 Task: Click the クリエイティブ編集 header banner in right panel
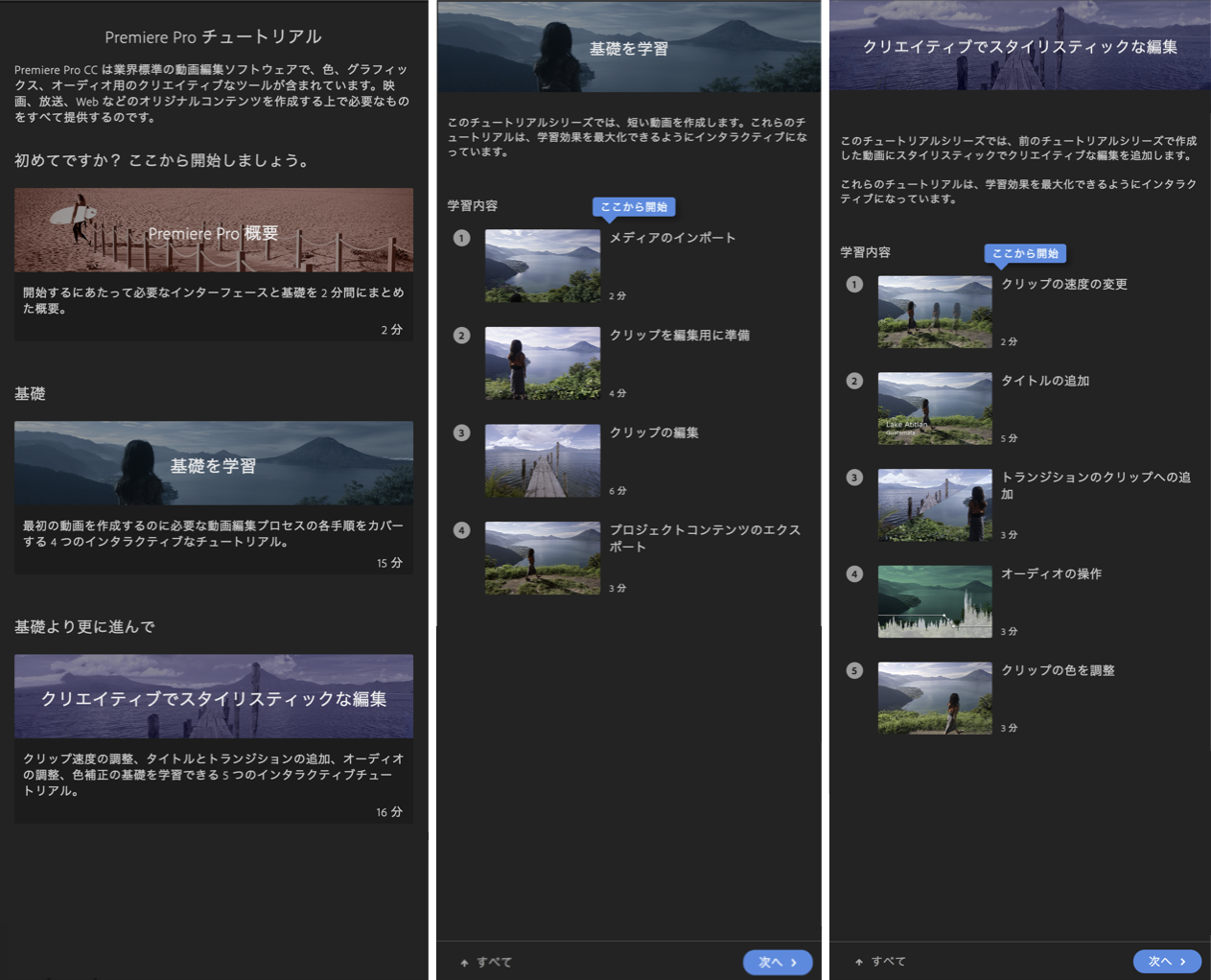[x=1020, y=46]
